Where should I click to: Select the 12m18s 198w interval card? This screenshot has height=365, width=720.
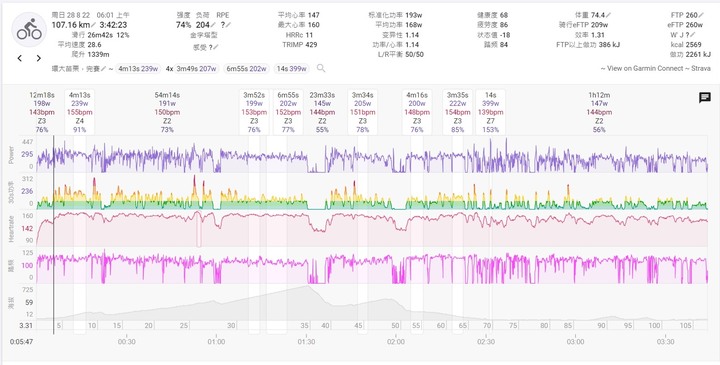pyautogui.click(x=42, y=112)
